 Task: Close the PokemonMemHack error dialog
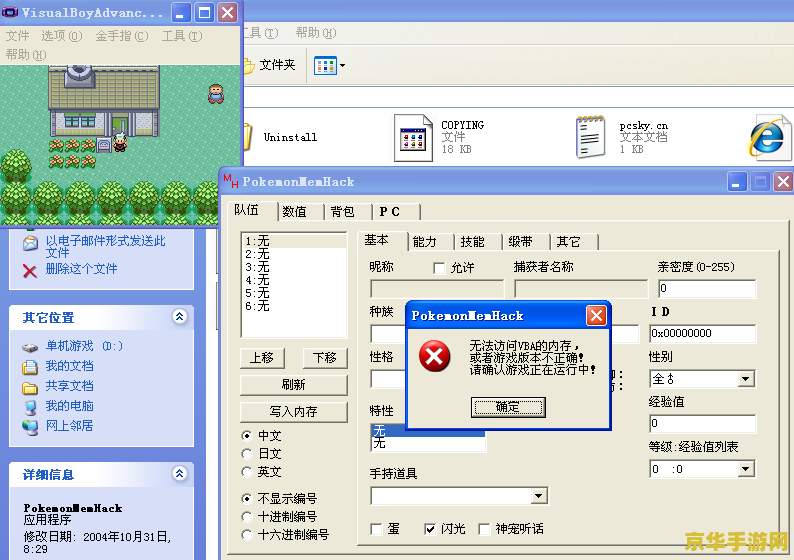click(597, 315)
